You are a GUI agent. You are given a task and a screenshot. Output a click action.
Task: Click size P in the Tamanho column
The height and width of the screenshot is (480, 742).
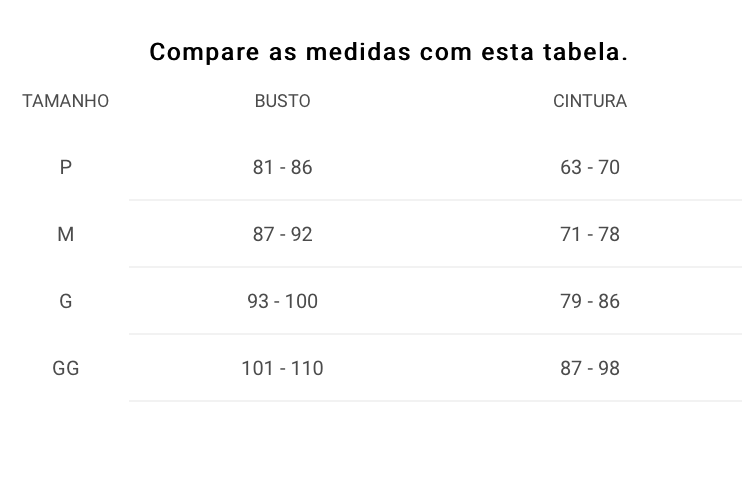coord(66,167)
